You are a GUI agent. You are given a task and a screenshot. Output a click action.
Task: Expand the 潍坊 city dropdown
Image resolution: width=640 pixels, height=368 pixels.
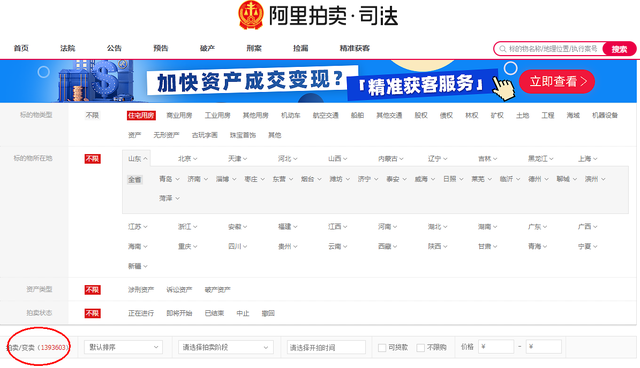pyautogui.click(x=340, y=179)
